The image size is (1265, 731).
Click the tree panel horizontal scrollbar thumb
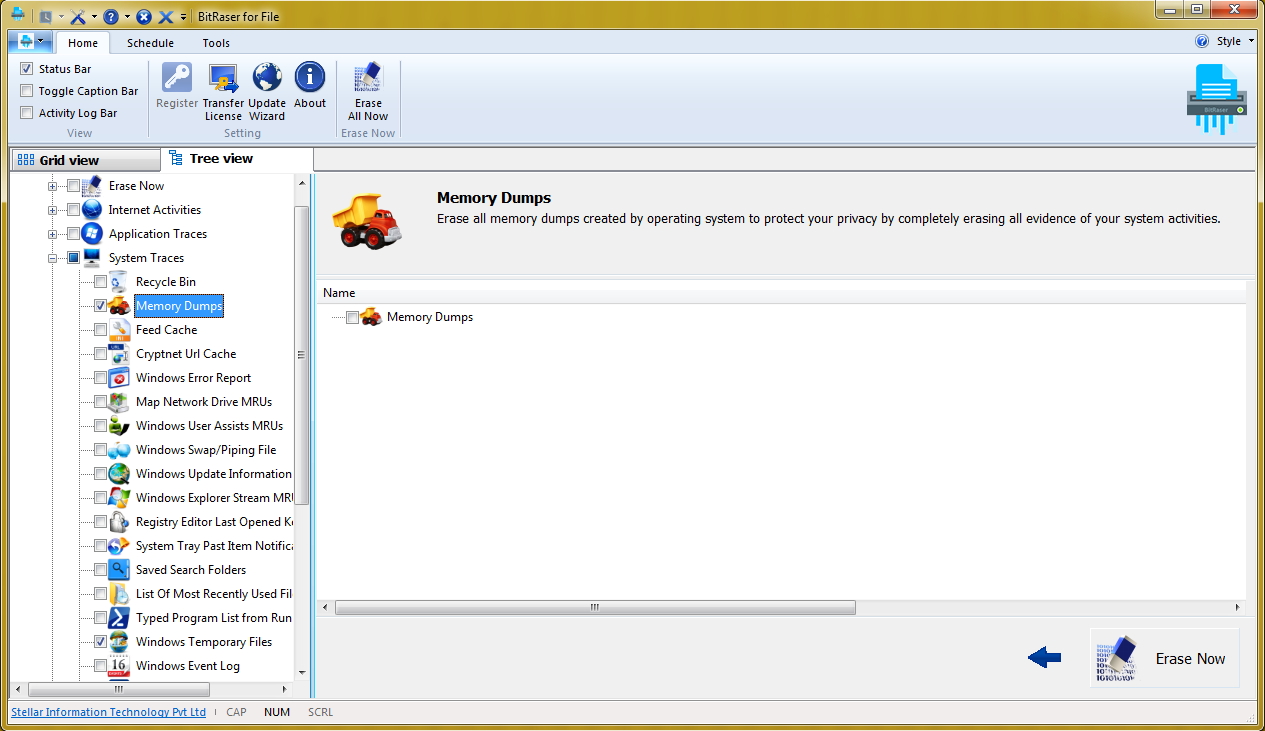click(119, 690)
